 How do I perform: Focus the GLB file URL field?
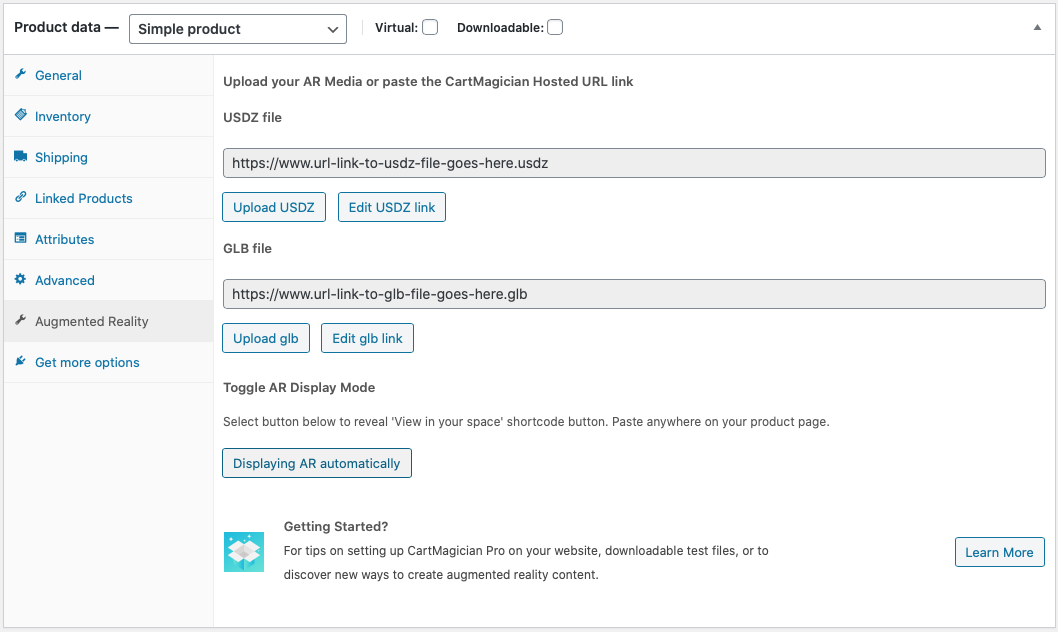634,294
